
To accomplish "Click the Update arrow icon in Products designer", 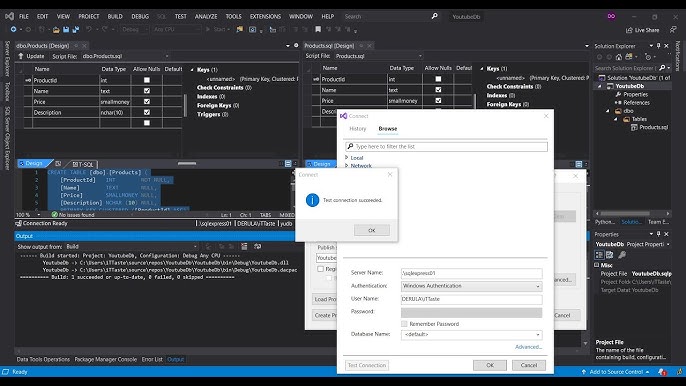I will tap(21, 56).
